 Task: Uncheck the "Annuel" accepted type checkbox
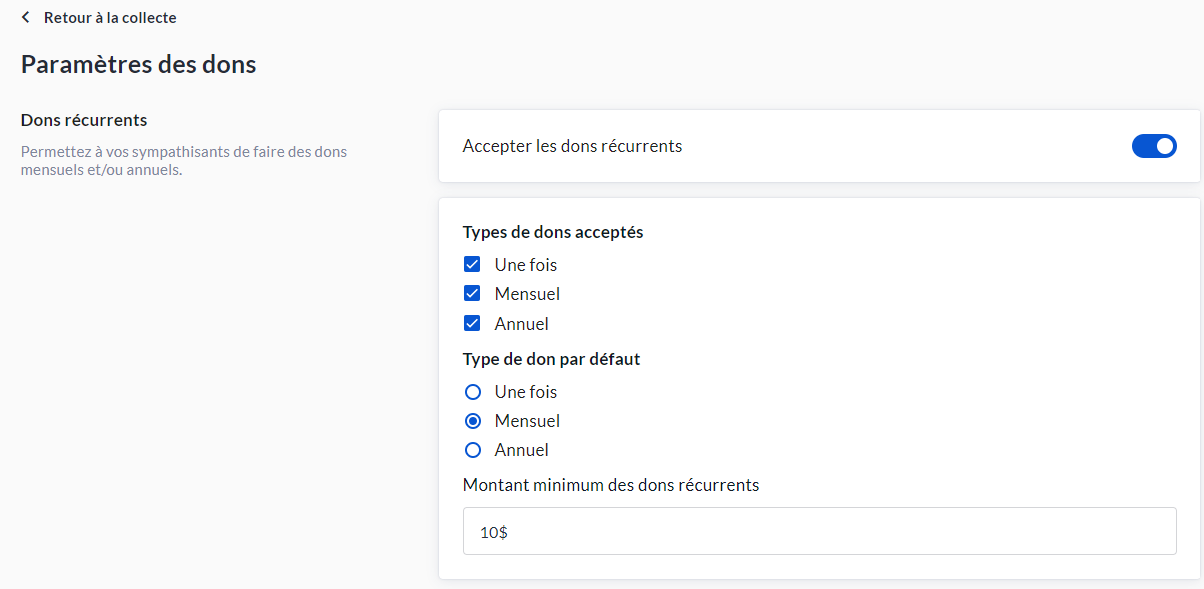(x=473, y=324)
